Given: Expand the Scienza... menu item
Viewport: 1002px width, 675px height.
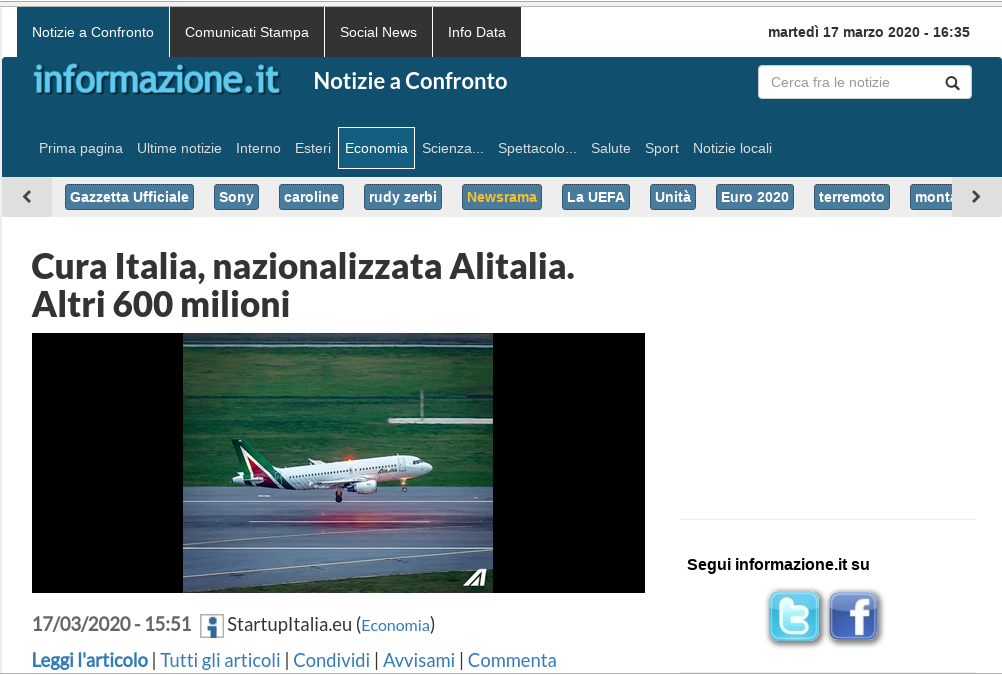Looking at the screenshot, I should [452, 148].
